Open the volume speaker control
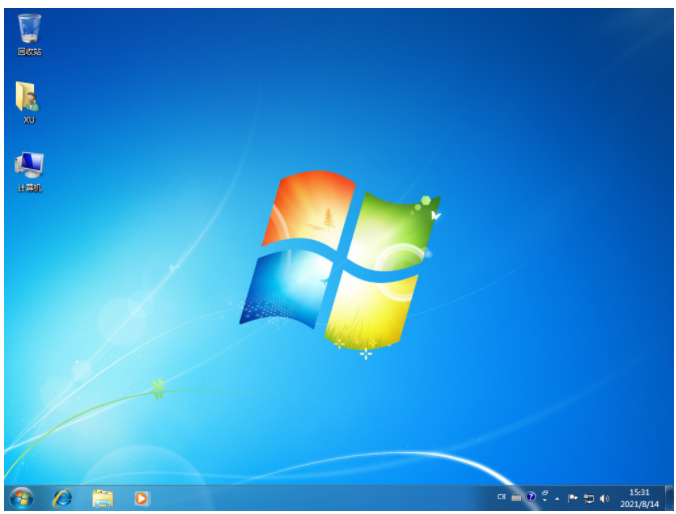Viewport: 676px width, 514px height. click(604, 497)
